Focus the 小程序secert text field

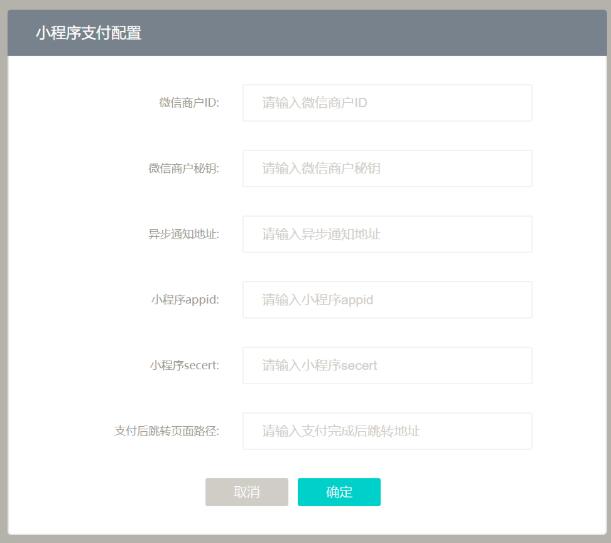(x=387, y=365)
